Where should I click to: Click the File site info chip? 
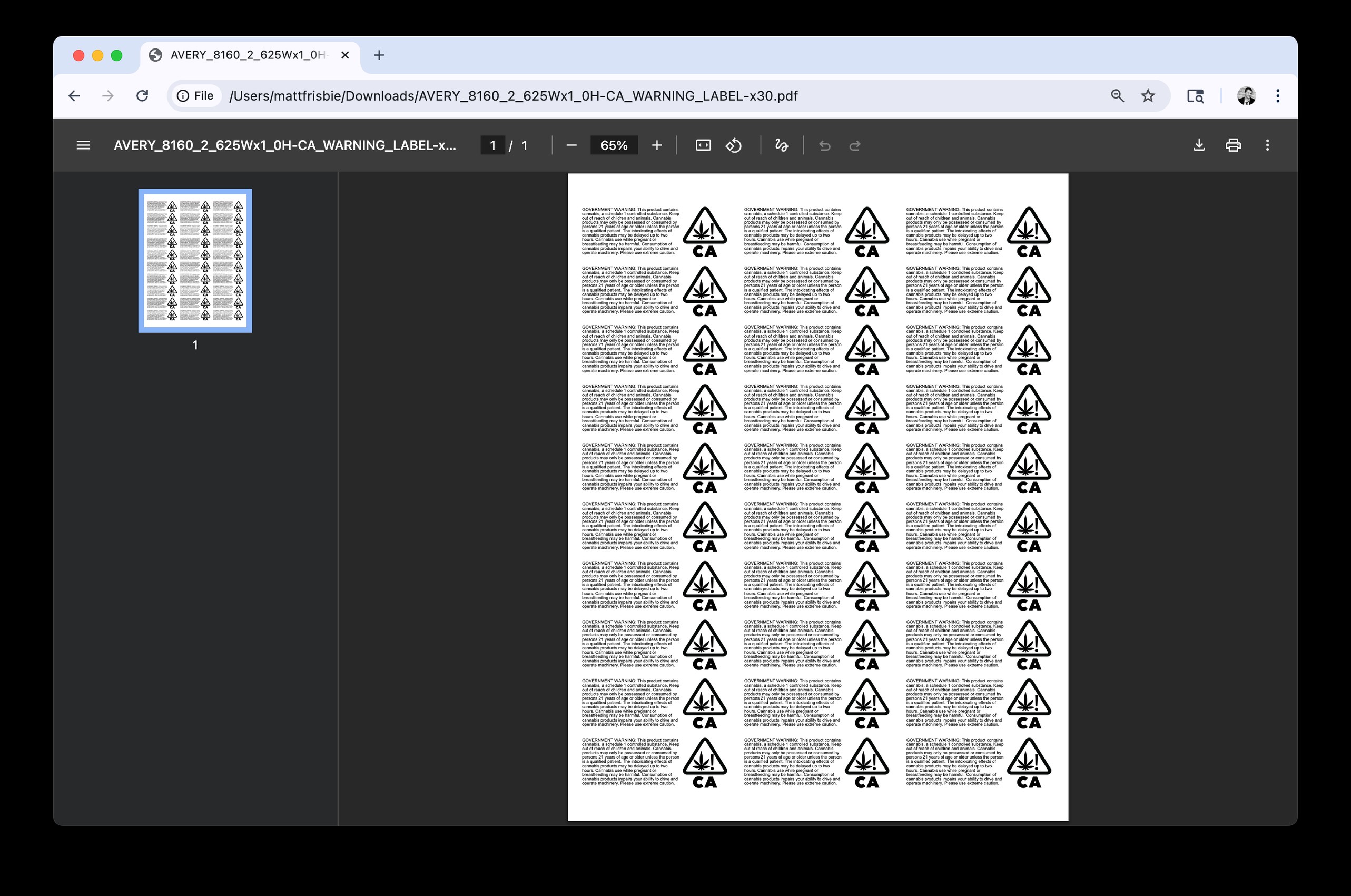(195, 95)
